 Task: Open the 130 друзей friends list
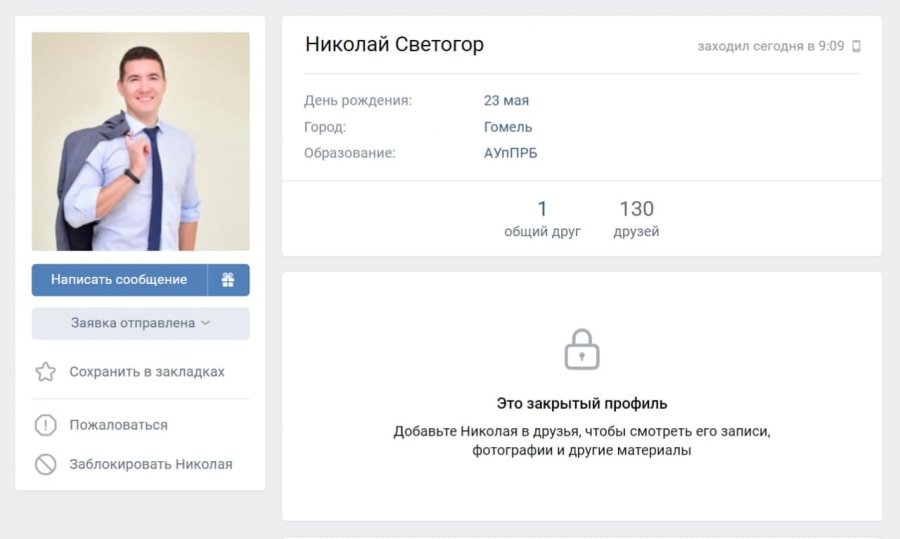pos(636,219)
